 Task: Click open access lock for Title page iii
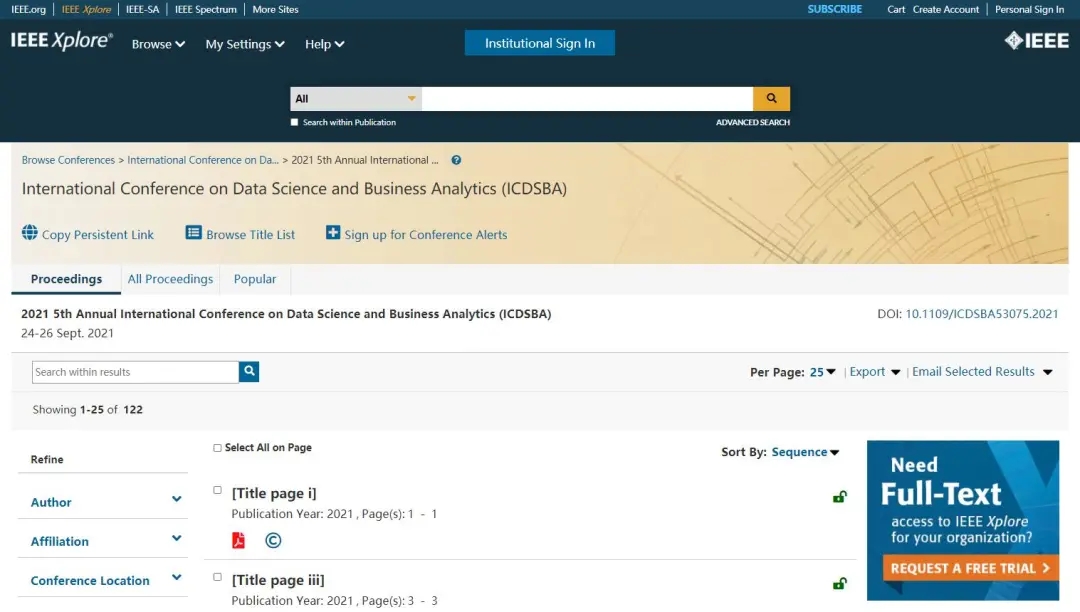point(839,583)
